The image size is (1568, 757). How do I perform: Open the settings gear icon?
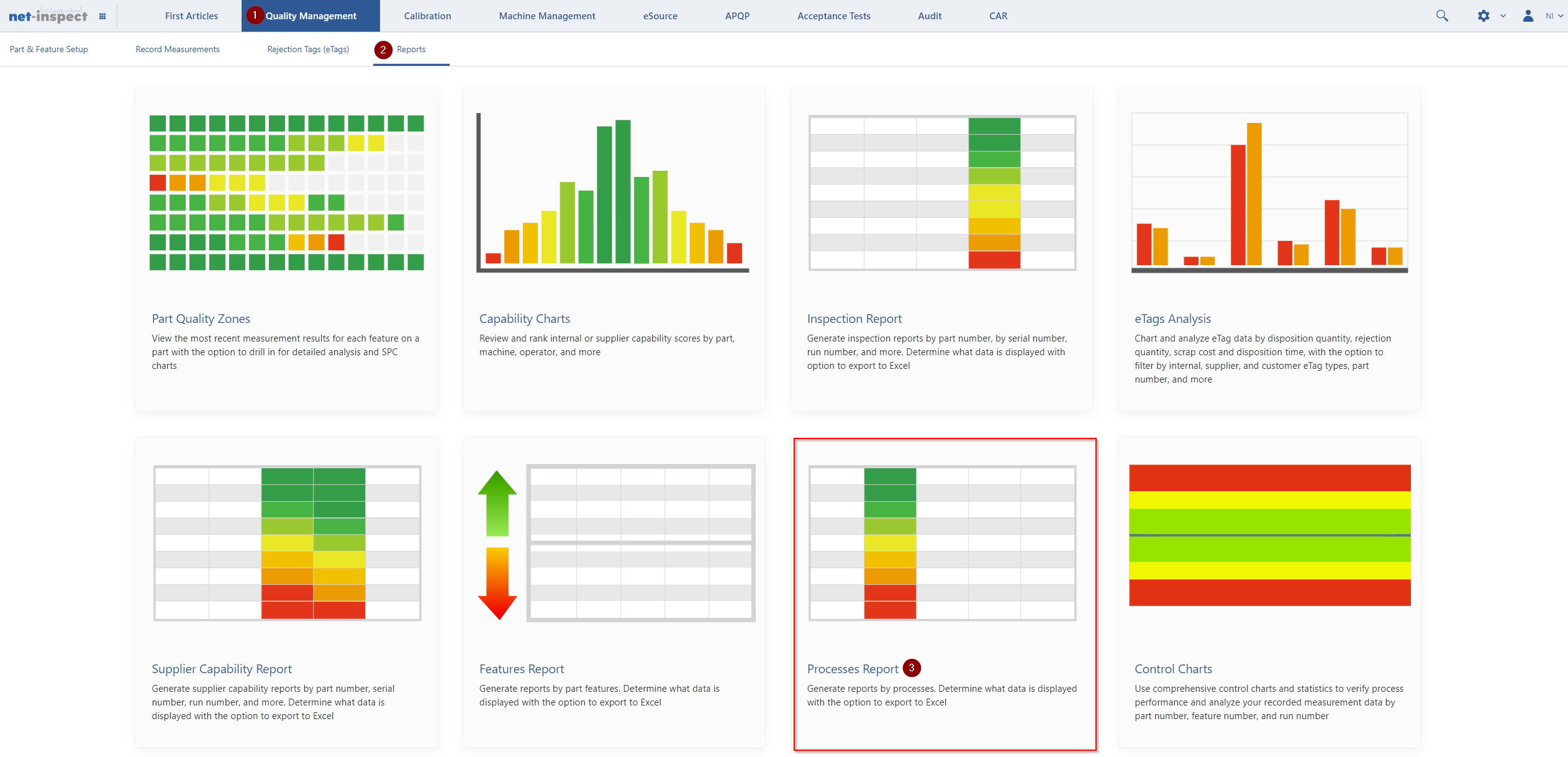[1484, 16]
